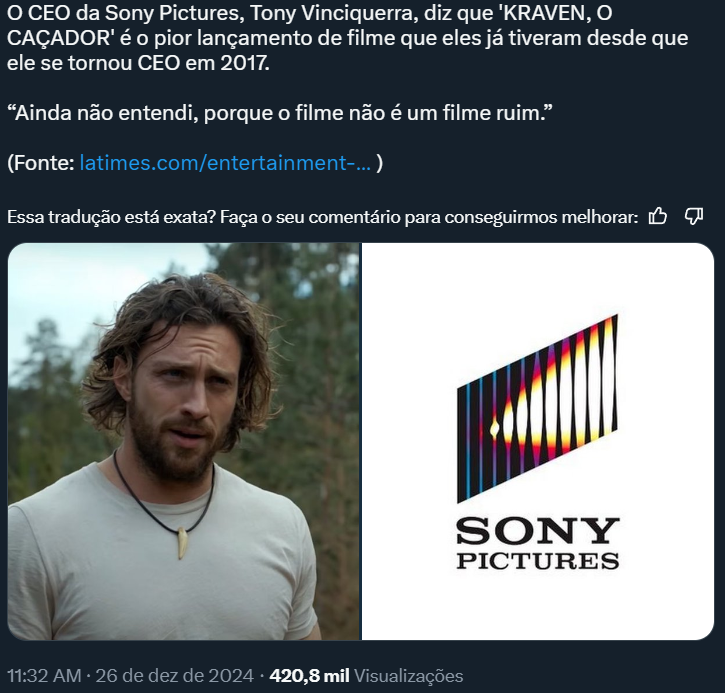This screenshot has height=693, width=725.
Task: Click the PICTURES word under SONY
Action: [x=537, y=561]
